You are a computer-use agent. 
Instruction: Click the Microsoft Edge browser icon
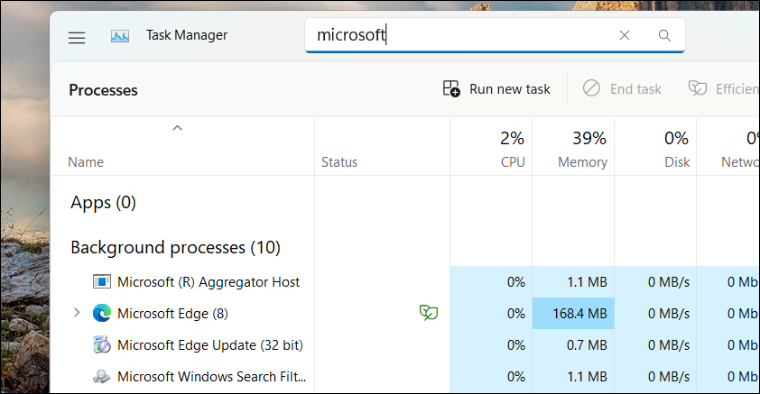pyautogui.click(x=102, y=314)
